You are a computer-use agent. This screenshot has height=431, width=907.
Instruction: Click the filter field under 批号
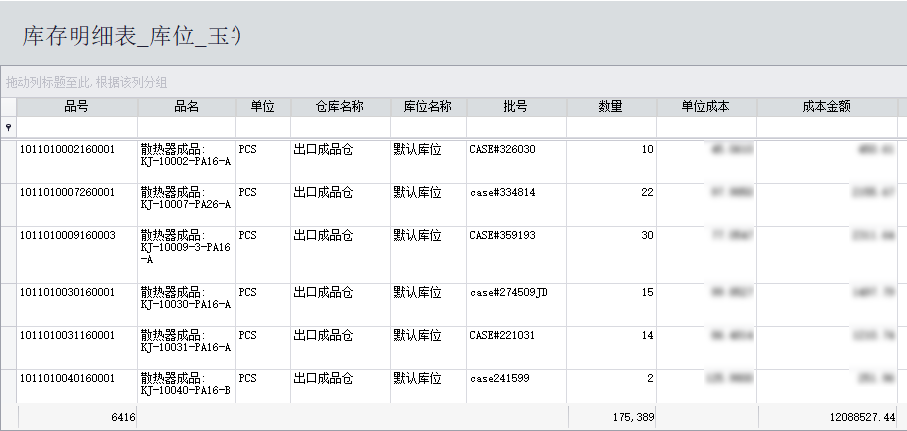[516, 127]
